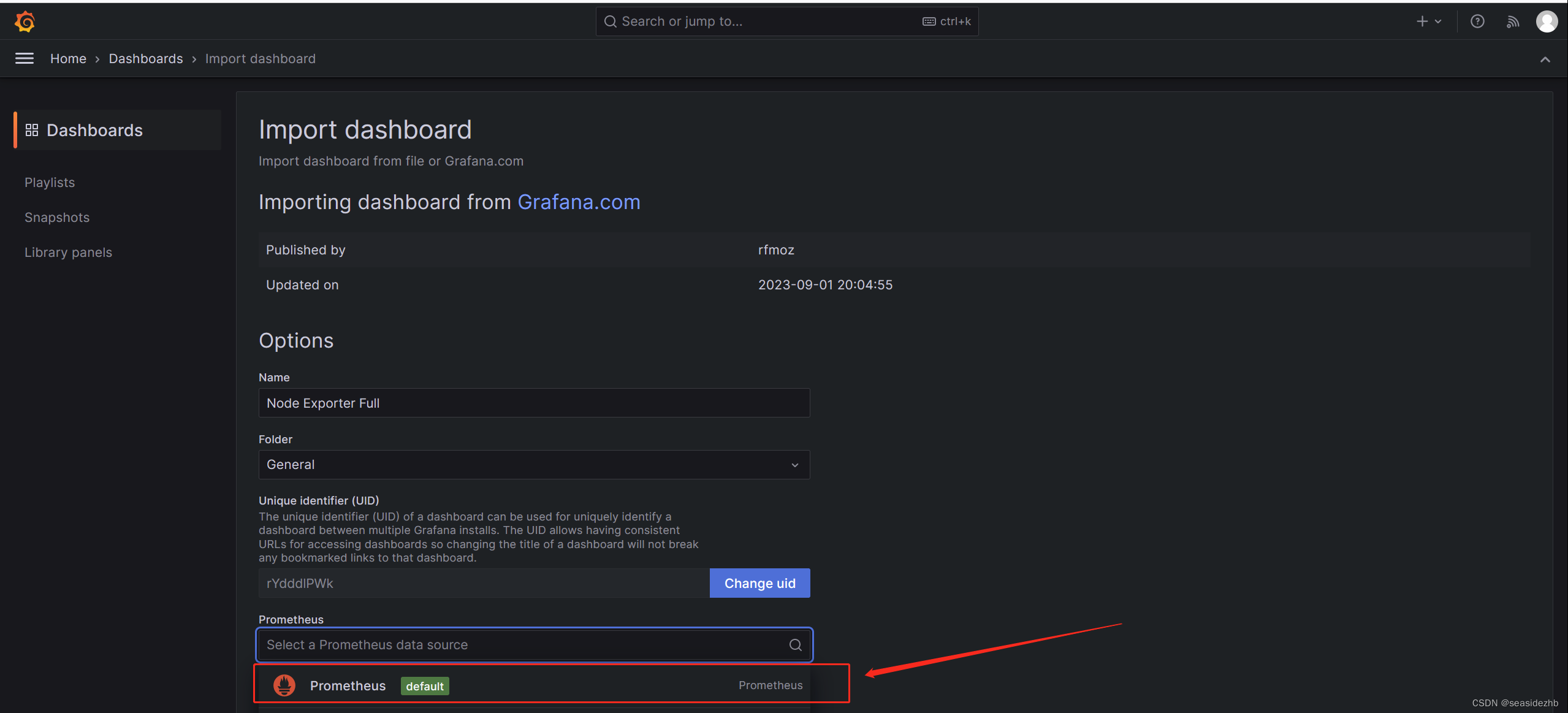Open Playlists in the sidebar

click(50, 182)
